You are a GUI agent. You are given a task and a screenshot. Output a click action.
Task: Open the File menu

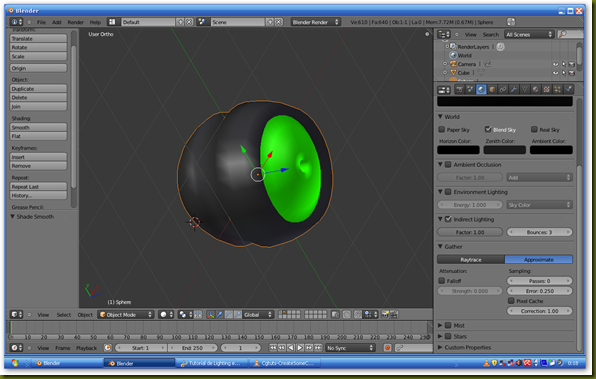(41, 22)
